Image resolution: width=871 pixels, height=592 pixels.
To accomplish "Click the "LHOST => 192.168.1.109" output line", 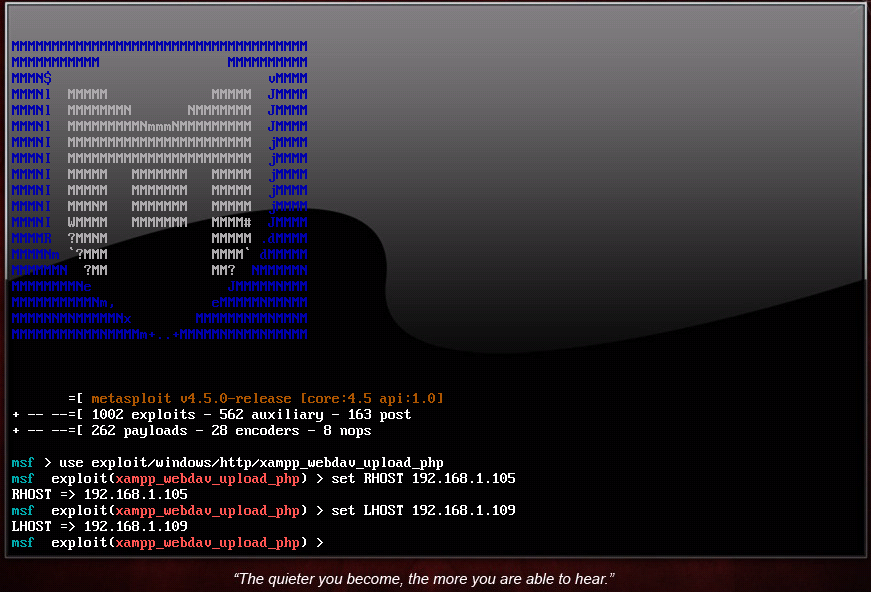I will point(99,526).
